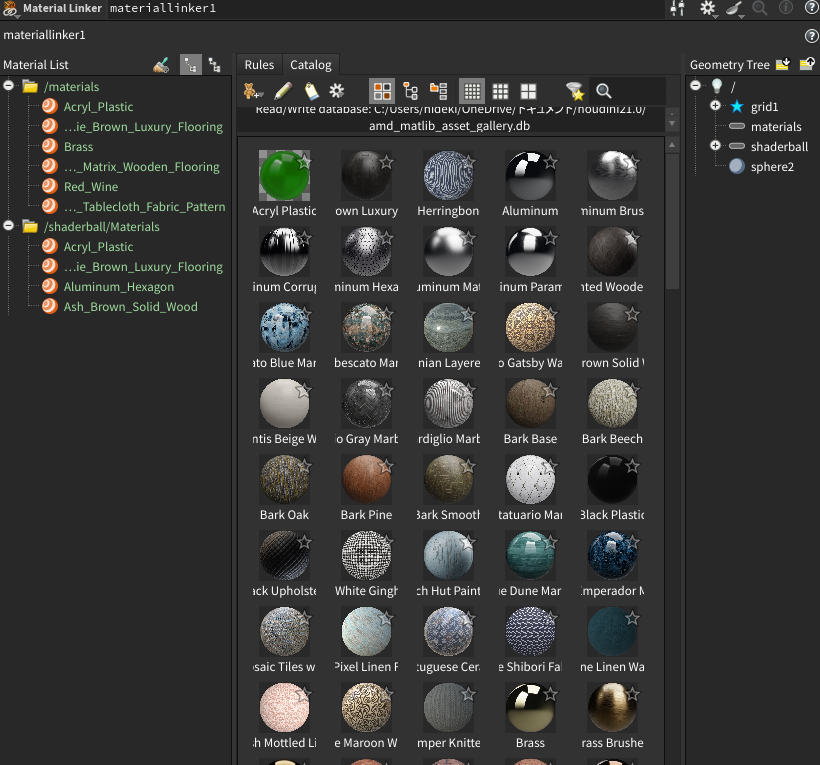
Task: Toggle folder list view in Catalog
Action: coord(438,92)
